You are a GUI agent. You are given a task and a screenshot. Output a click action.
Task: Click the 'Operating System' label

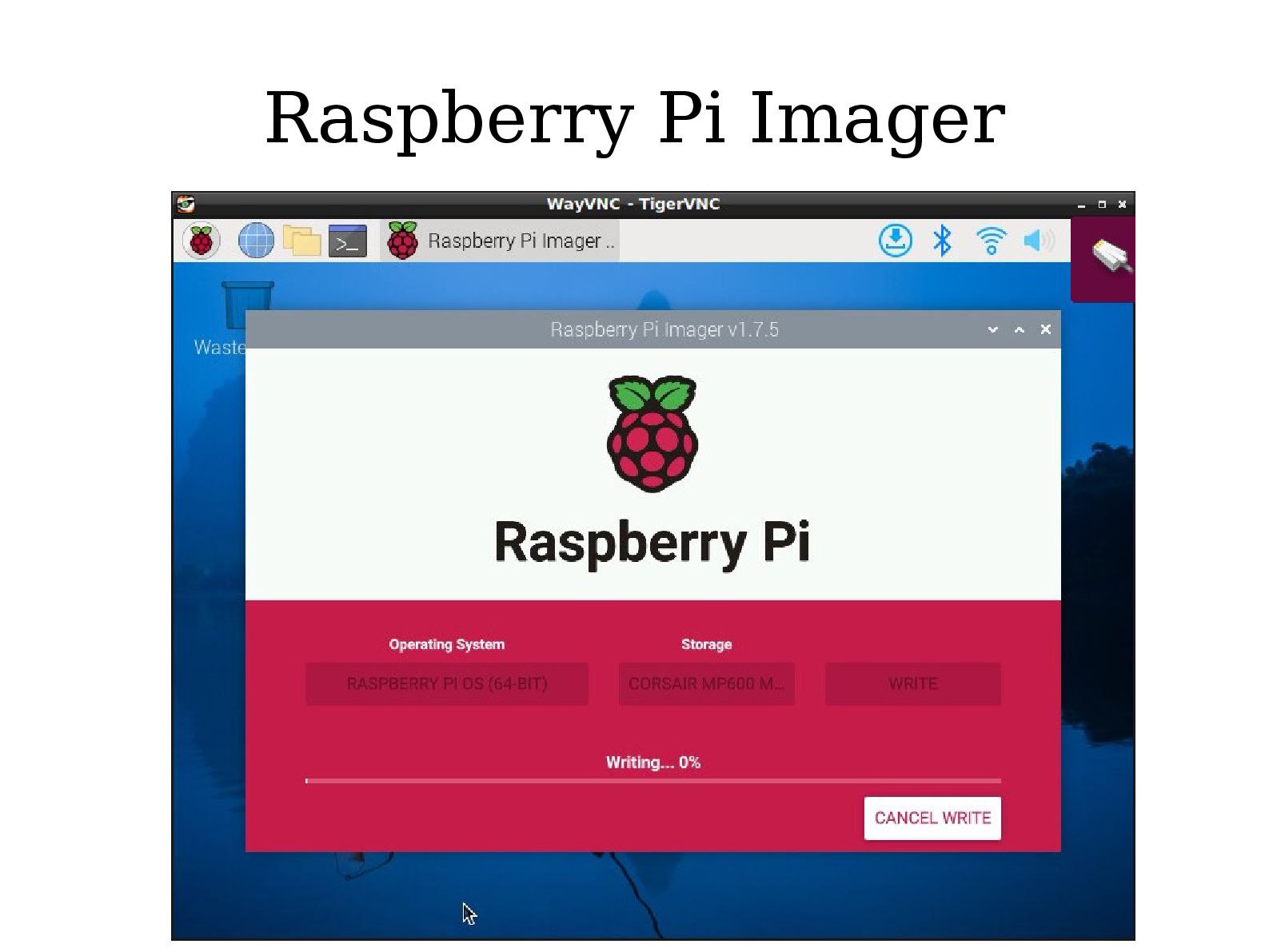pyautogui.click(x=447, y=644)
